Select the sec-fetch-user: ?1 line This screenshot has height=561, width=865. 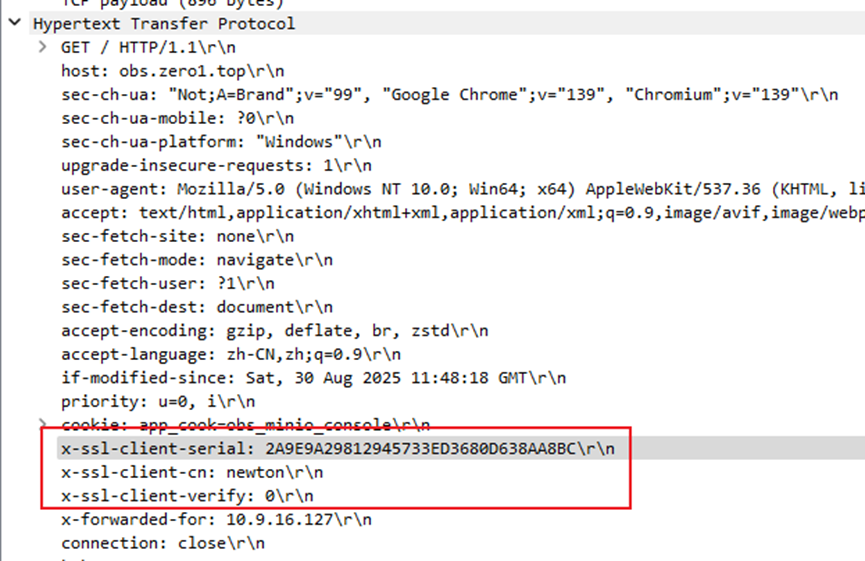click(168, 284)
